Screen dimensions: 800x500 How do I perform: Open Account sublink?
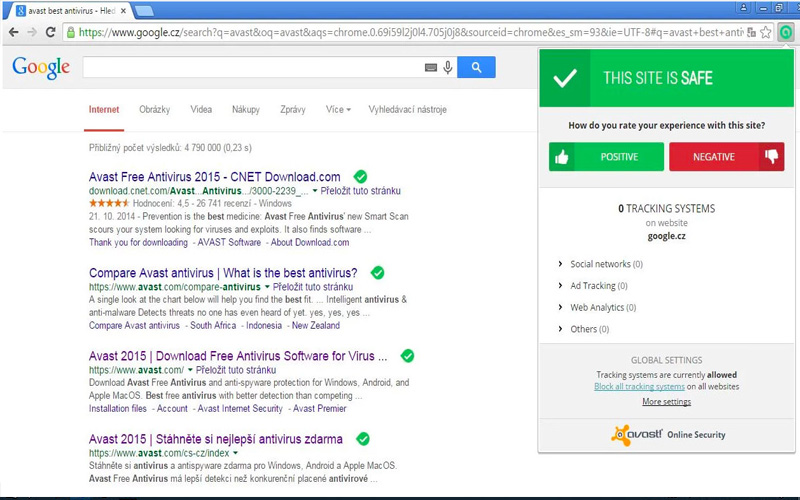click(172, 409)
